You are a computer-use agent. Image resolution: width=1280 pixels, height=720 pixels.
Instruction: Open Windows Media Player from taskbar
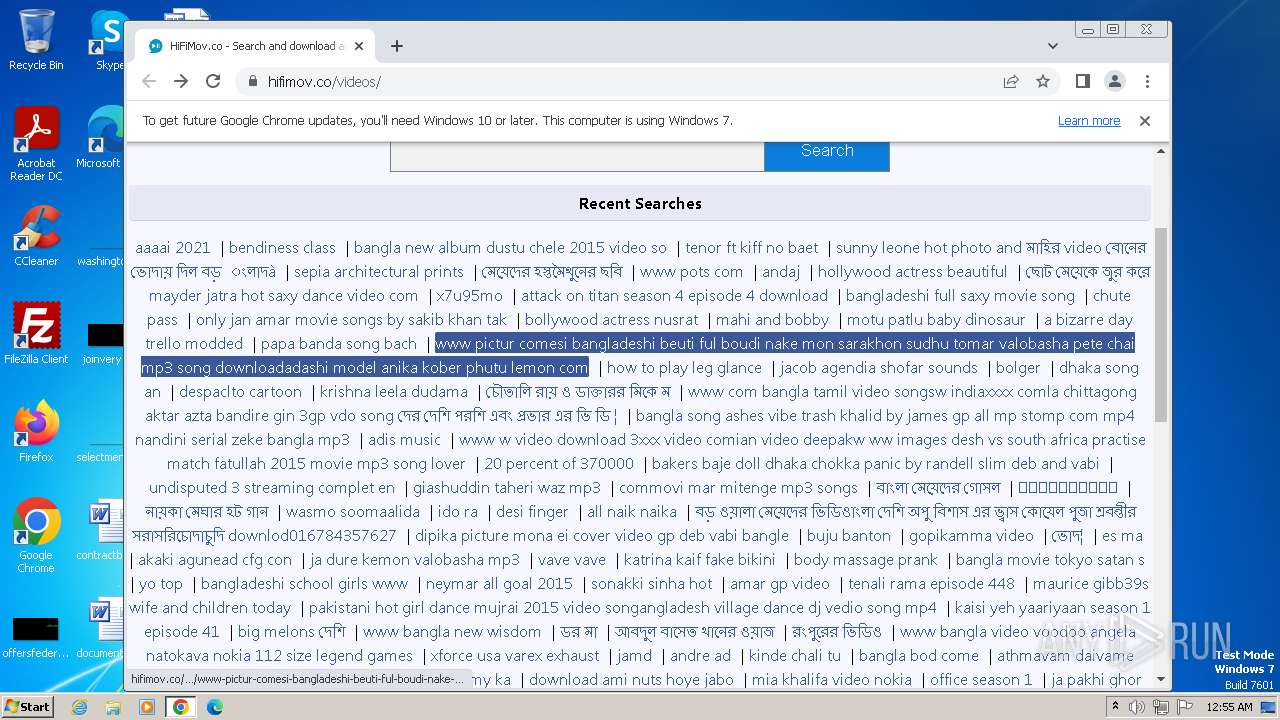pyautogui.click(x=147, y=707)
